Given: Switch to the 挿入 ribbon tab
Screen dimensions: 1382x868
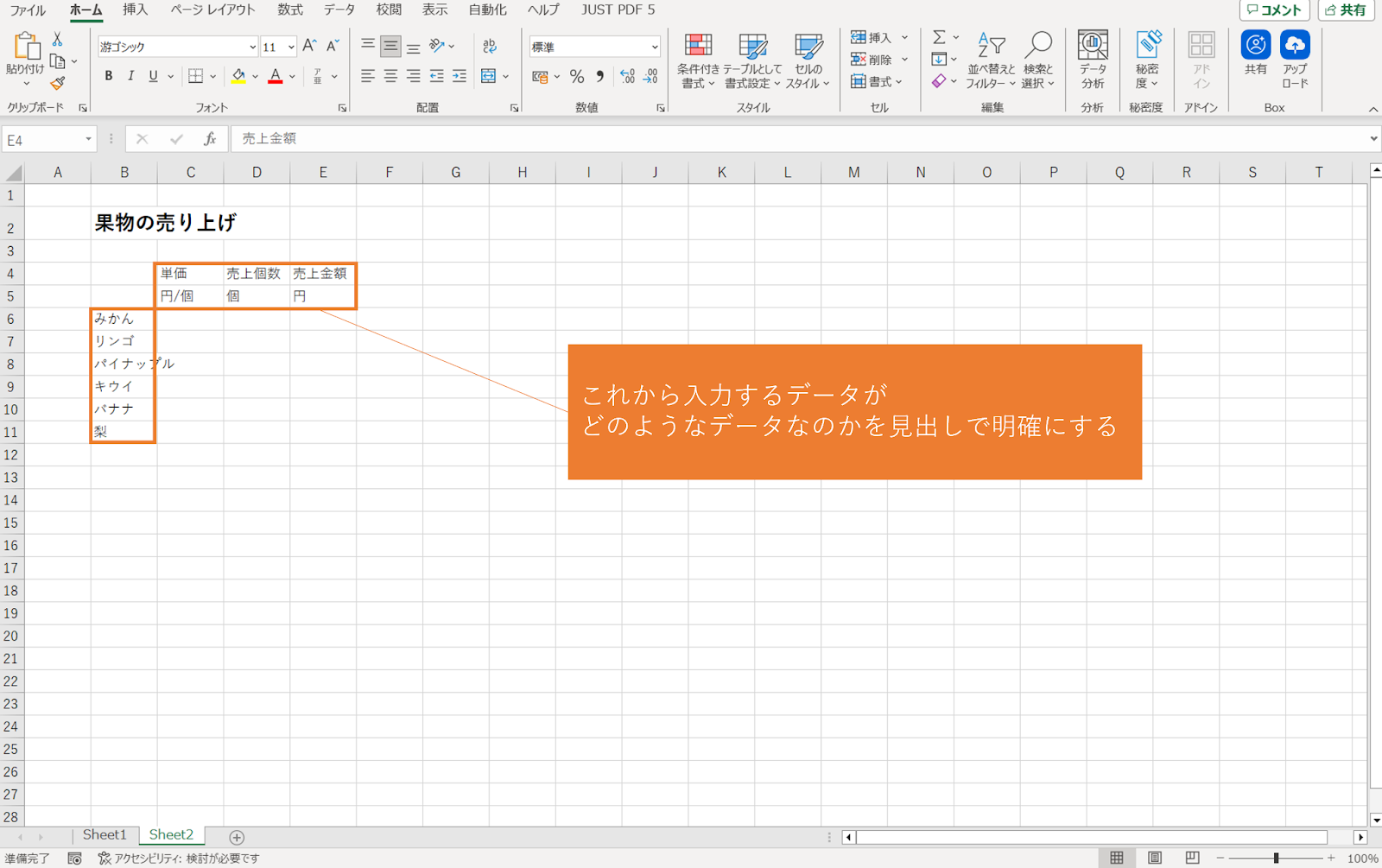Looking at the screenshot, I should coord(135,10).
